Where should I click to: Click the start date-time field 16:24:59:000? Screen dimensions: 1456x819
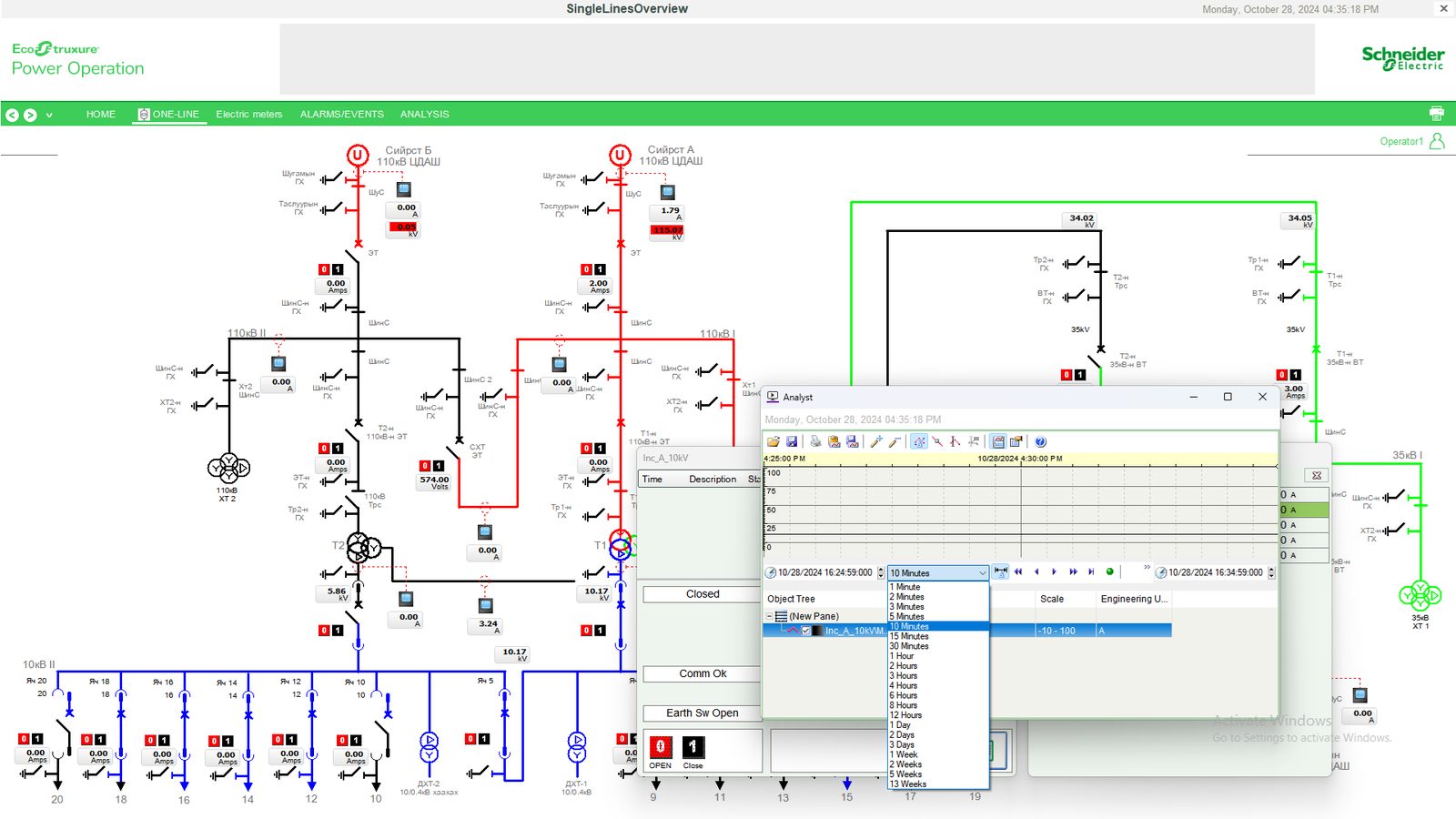825,573
